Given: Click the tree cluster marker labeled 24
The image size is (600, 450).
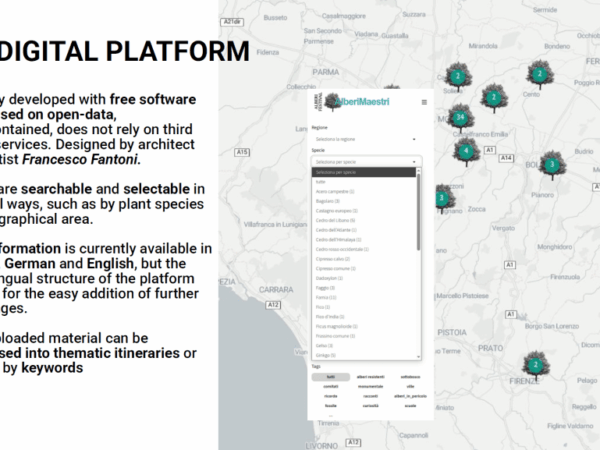Looking at the screenshot, I should (459, 117).
